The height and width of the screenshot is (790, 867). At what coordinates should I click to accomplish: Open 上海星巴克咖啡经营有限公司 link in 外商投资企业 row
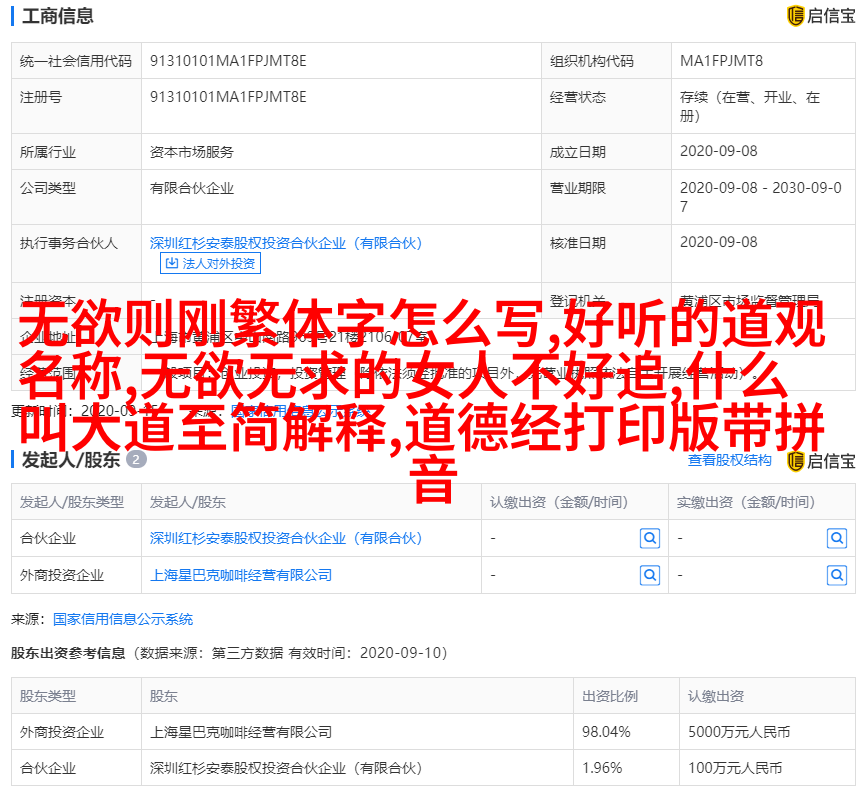[x=241, y=575]
